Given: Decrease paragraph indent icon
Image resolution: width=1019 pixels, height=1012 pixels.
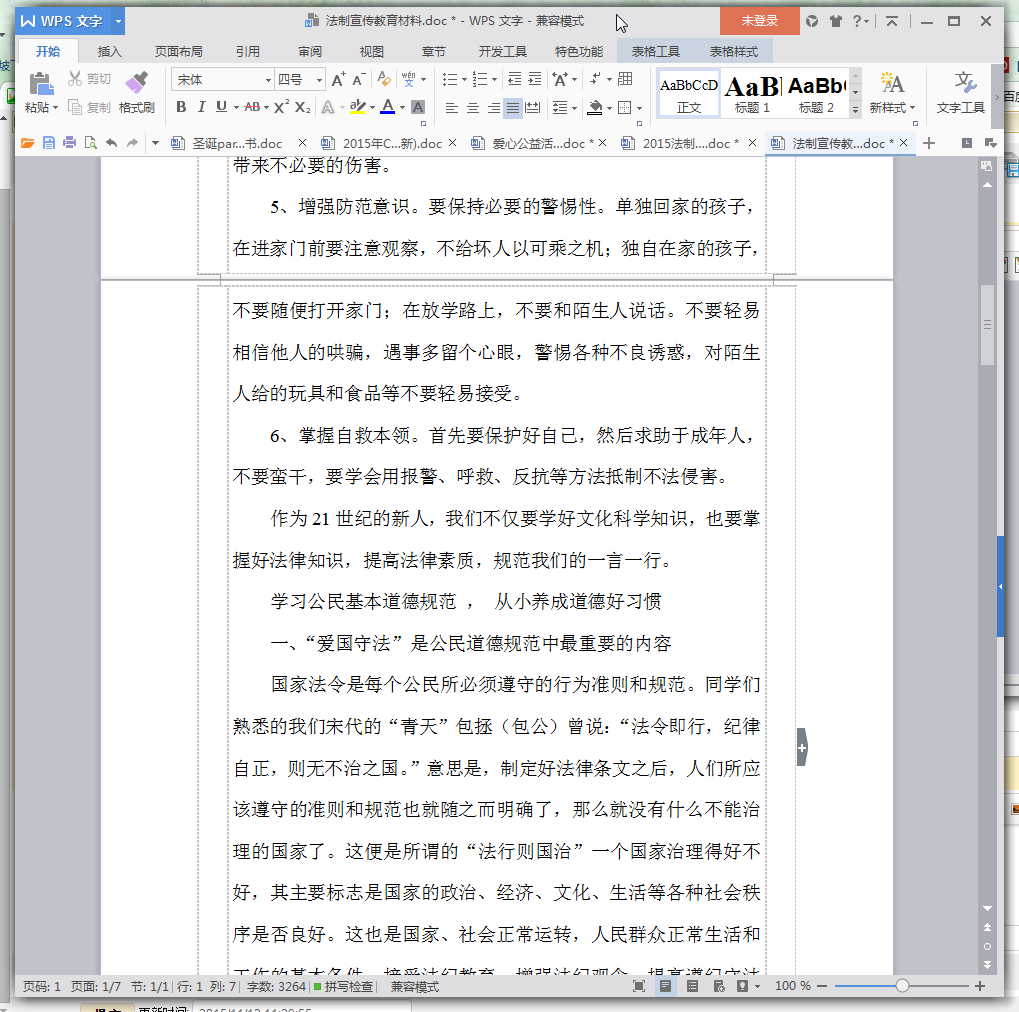Looking at the screenshot, I should pos(514,79).
